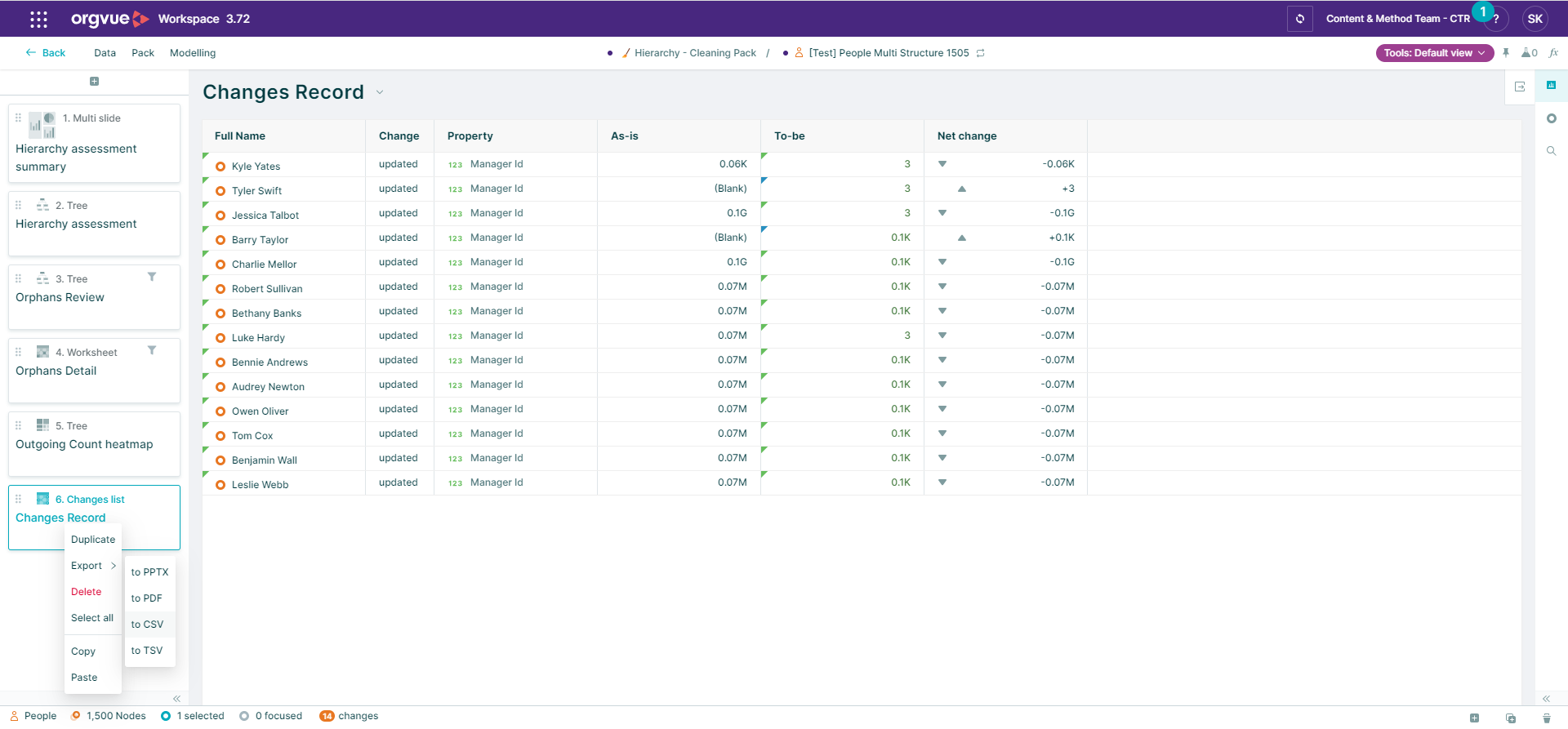Open the app launcher grid icon
The width and height of the screenshot is (1568, 729).
38,19
